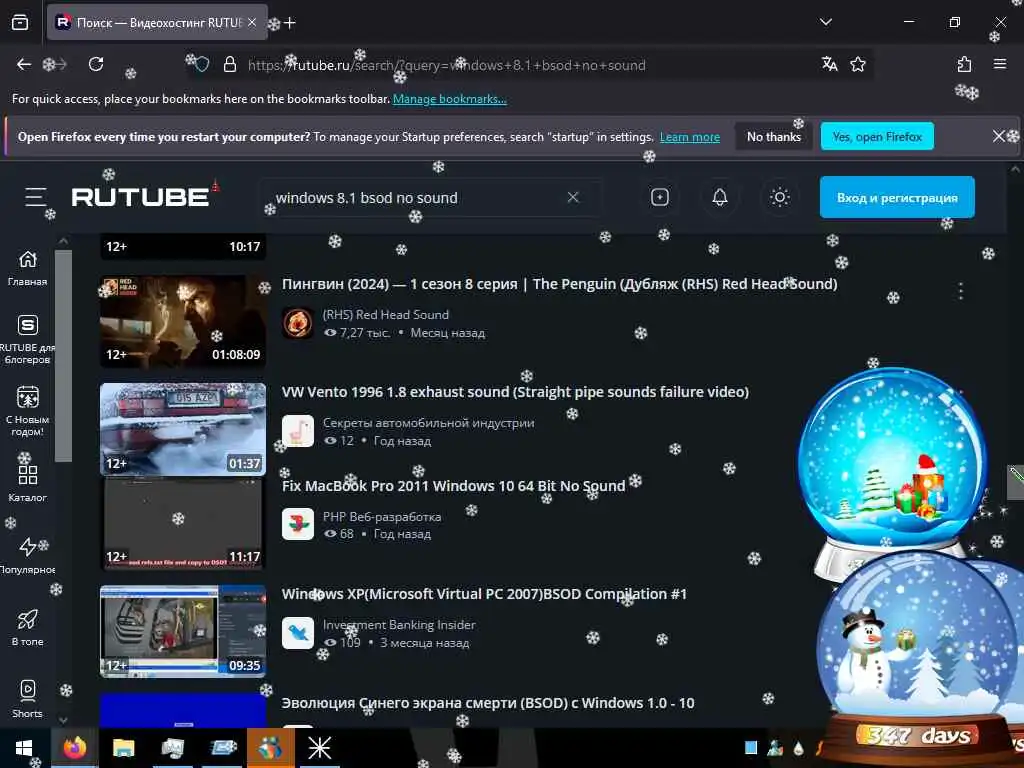Click the translate page icon
This screenshot has height=768, width=1024.
[x=829, y=64]
